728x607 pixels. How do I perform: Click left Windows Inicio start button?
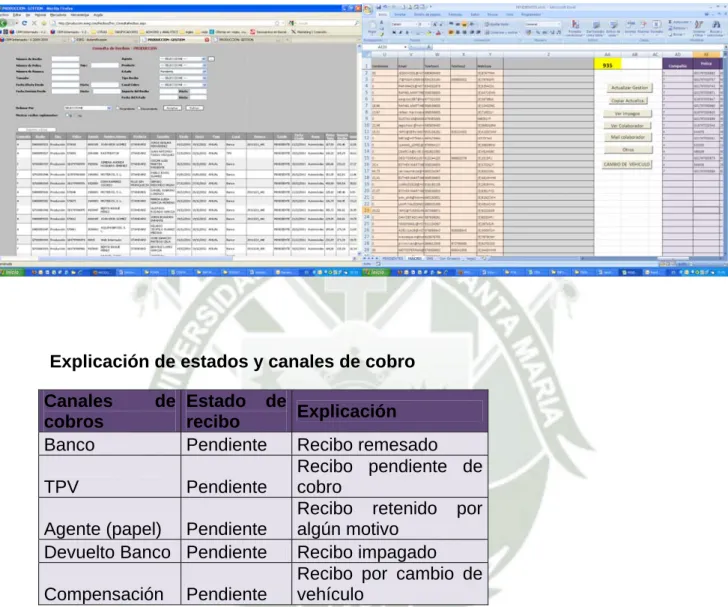point(11,272)
